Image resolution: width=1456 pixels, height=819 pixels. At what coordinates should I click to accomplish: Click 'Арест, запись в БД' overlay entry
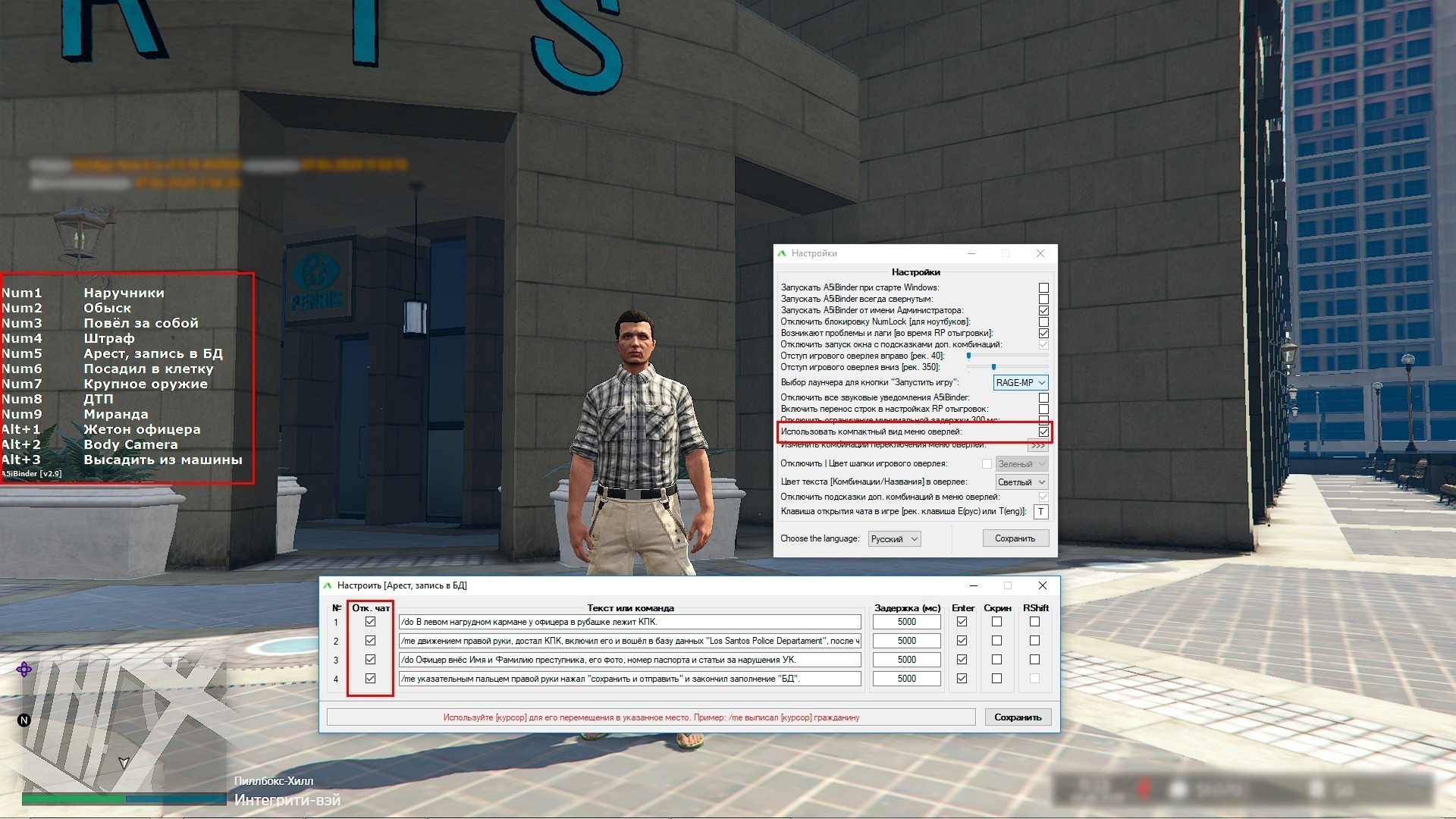coord(153,353)
